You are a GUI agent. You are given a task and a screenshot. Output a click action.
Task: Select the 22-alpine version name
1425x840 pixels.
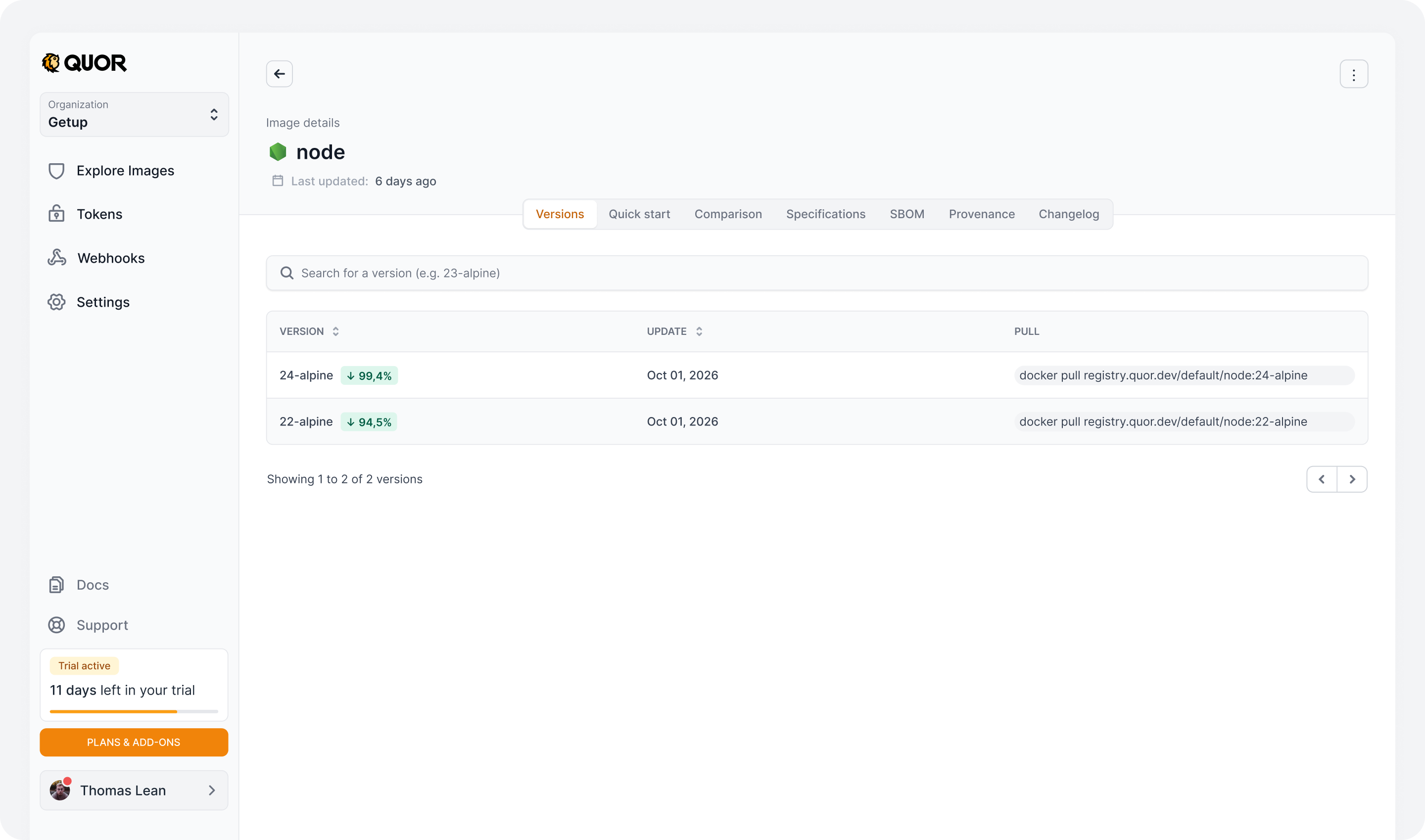306,421
